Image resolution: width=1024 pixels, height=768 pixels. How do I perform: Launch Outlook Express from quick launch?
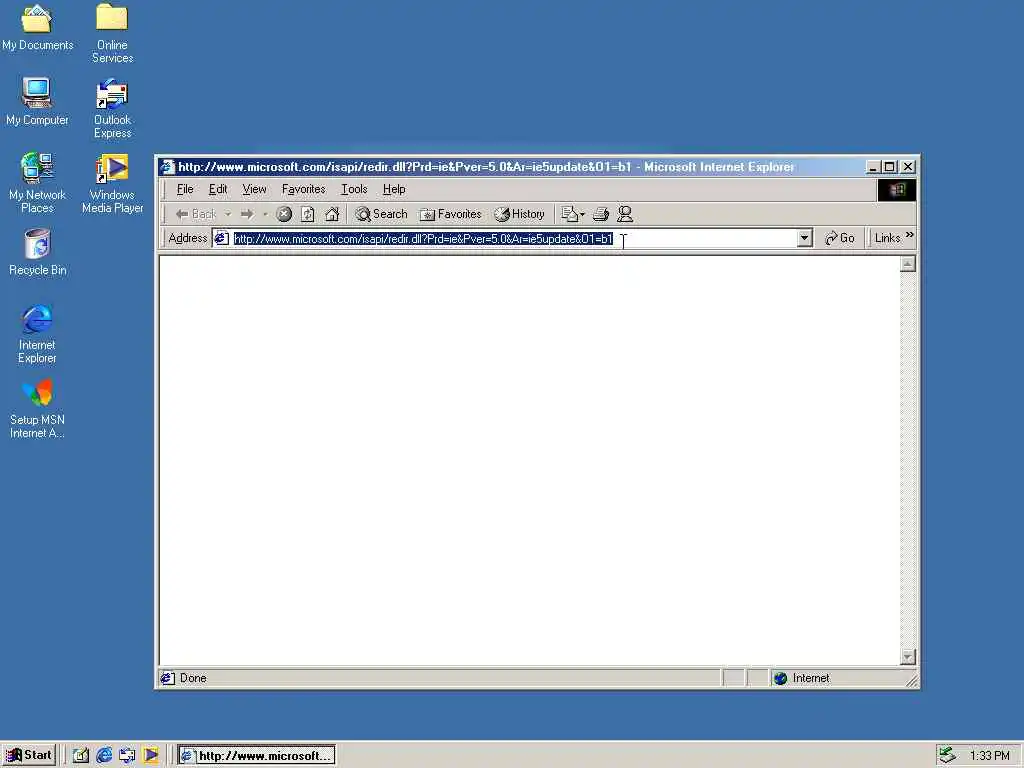[x=127, y=756]
